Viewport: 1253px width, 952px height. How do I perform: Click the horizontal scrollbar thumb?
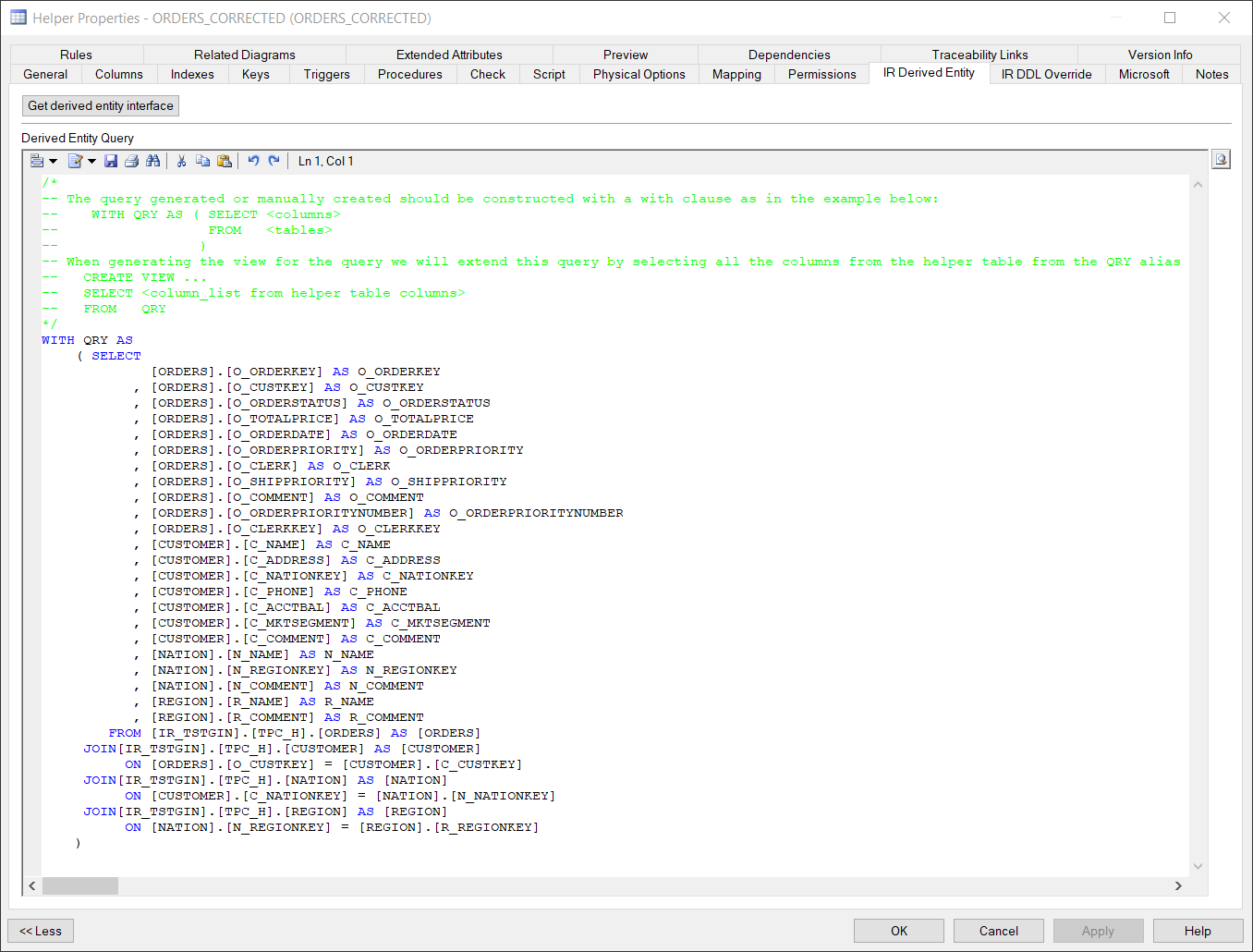pos(80,885)
